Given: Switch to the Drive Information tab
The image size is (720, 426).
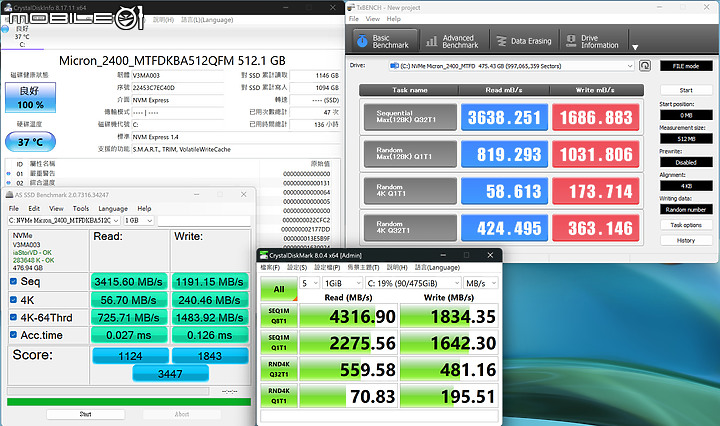Looking at the screenshot, I should [593, 41].
